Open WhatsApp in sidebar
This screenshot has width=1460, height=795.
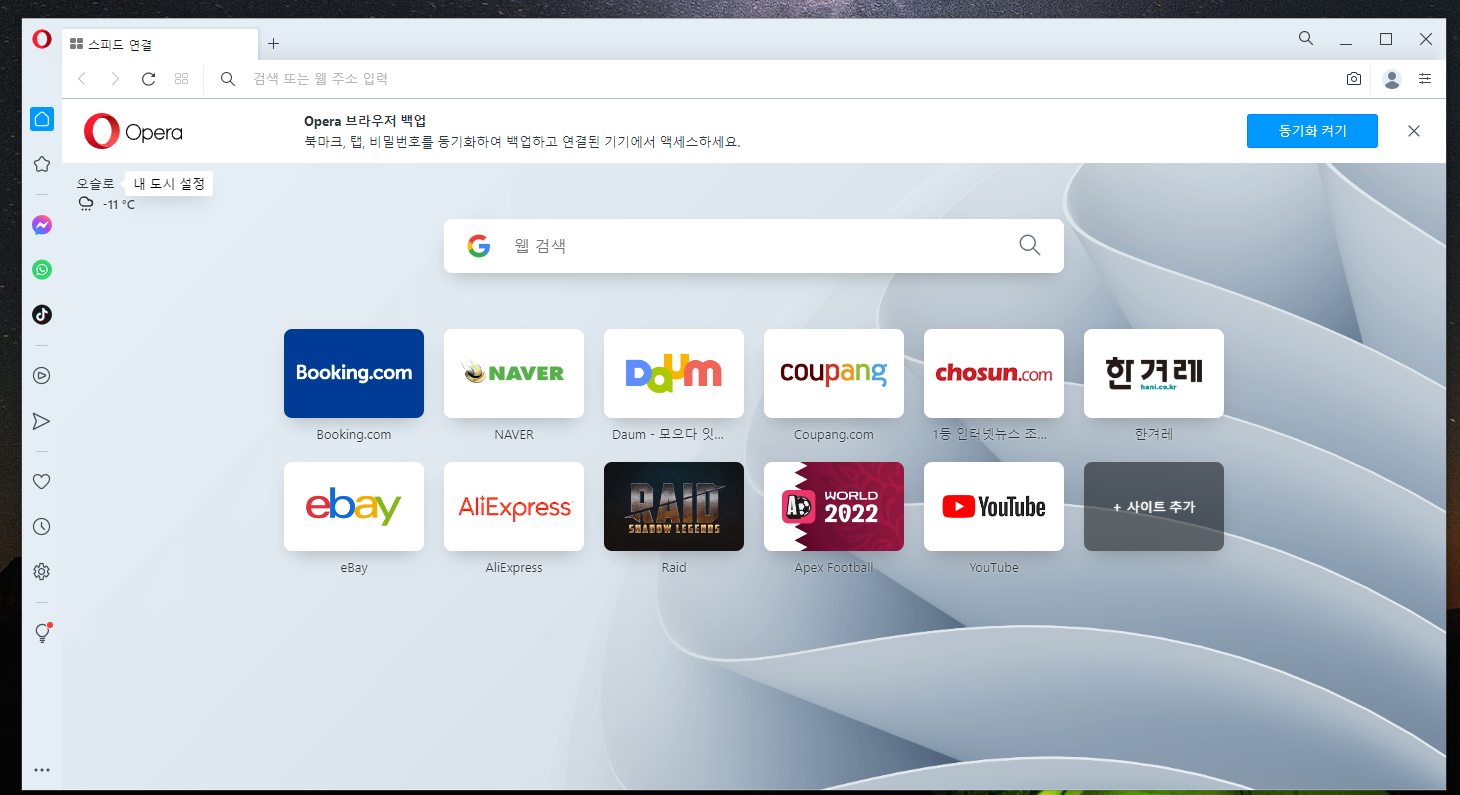(x=41, y=270)
